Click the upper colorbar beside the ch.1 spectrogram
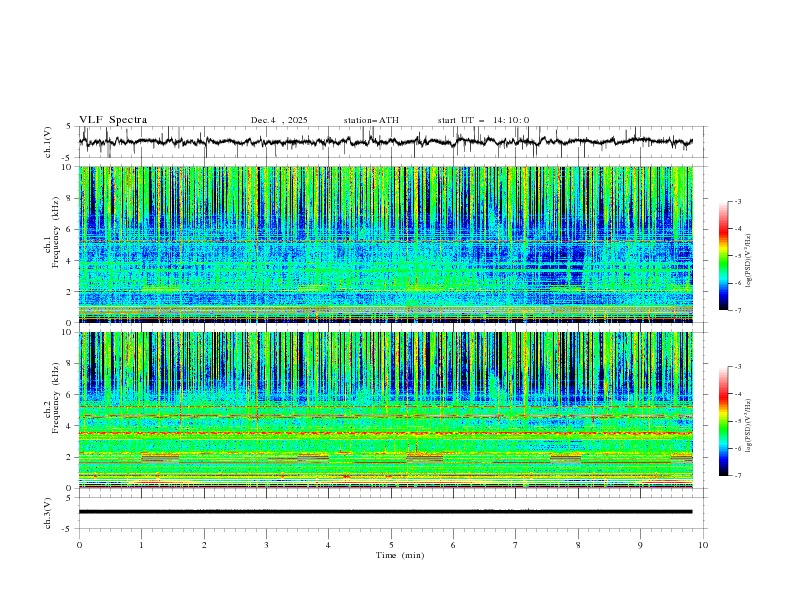This screenshot has height=612, width=792. pos(724,256)
